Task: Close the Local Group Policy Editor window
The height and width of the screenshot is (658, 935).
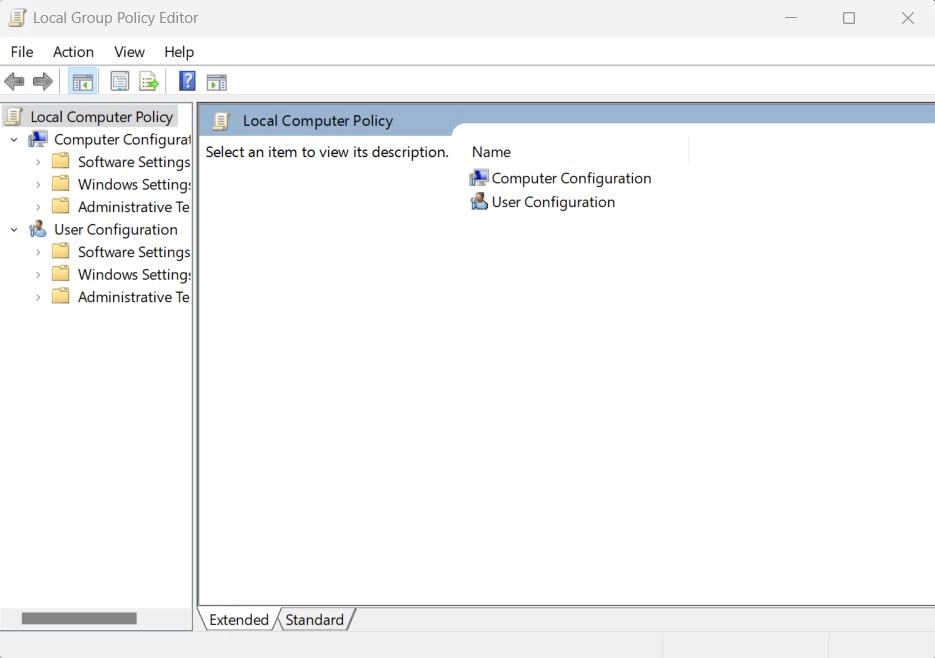Action: click(908, 18)
